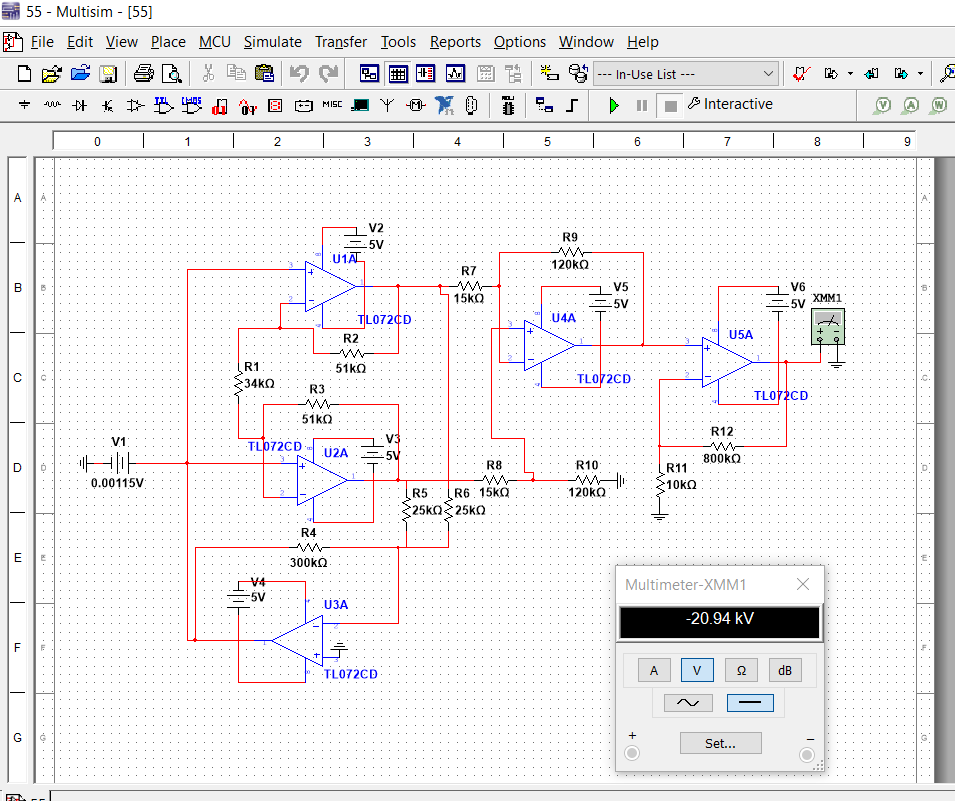Open the Transfer menu
Image resolution: width=955 pixels, height=801 pixels.
[341, 42]
